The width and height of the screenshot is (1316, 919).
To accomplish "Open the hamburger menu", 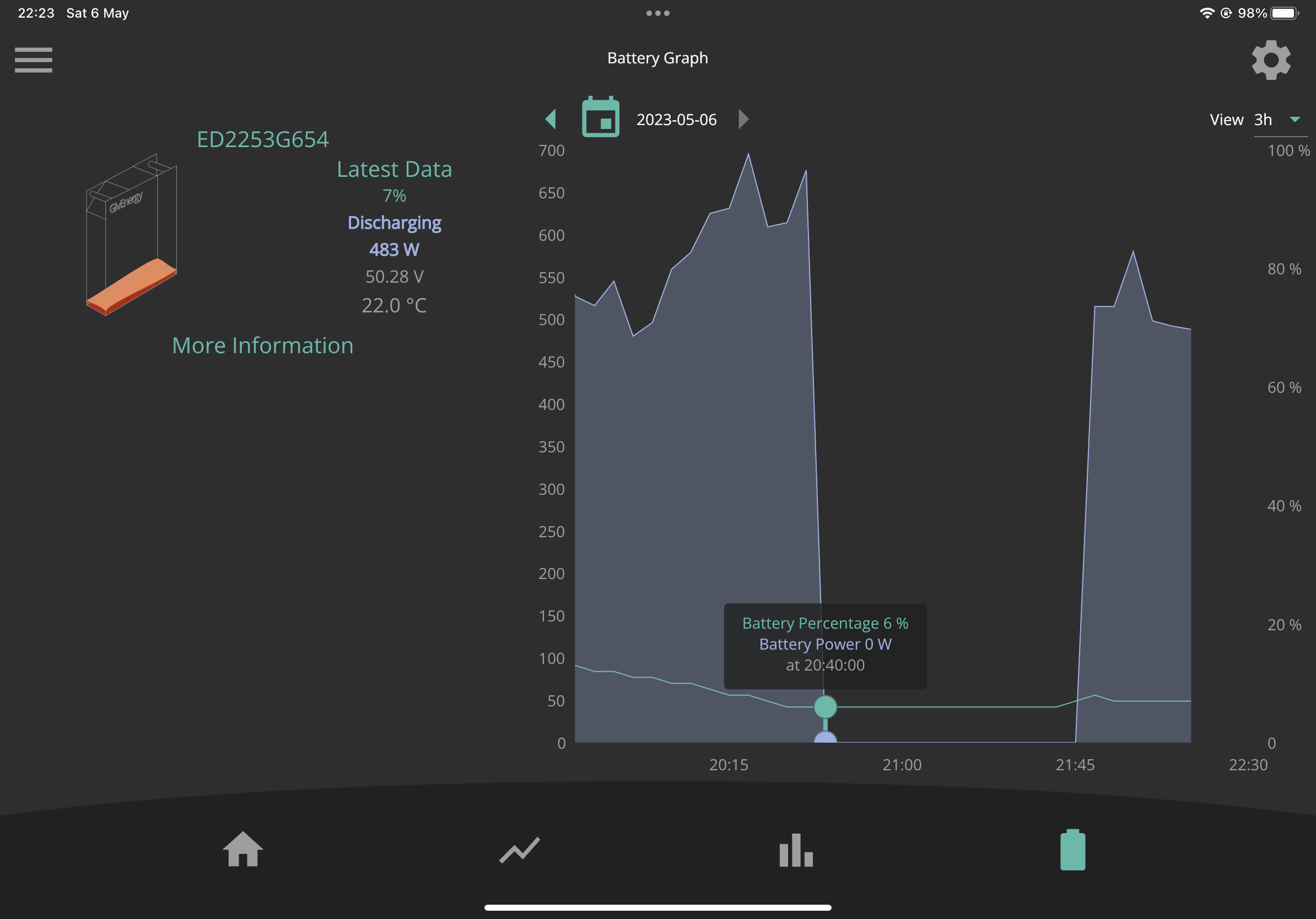I will [33, 60].
